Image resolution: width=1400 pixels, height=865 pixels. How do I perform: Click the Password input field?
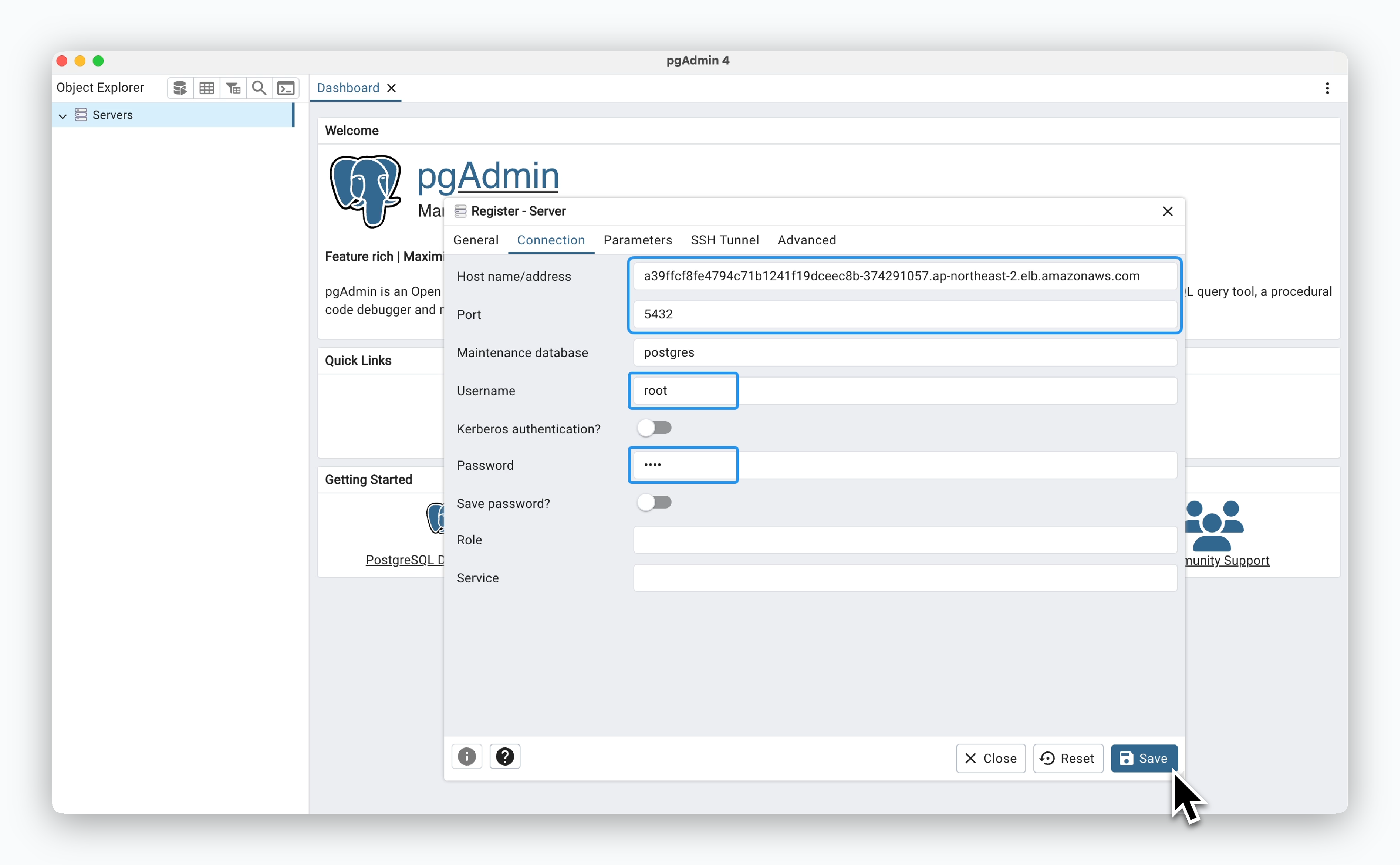click(905, 465)
